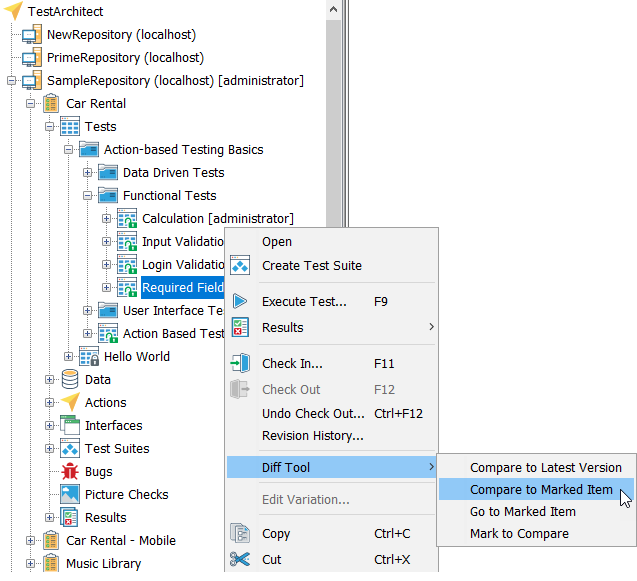This screenshot has width=637, height=581.
Task: Select Input Validation tree item
Action: (182, 241)
